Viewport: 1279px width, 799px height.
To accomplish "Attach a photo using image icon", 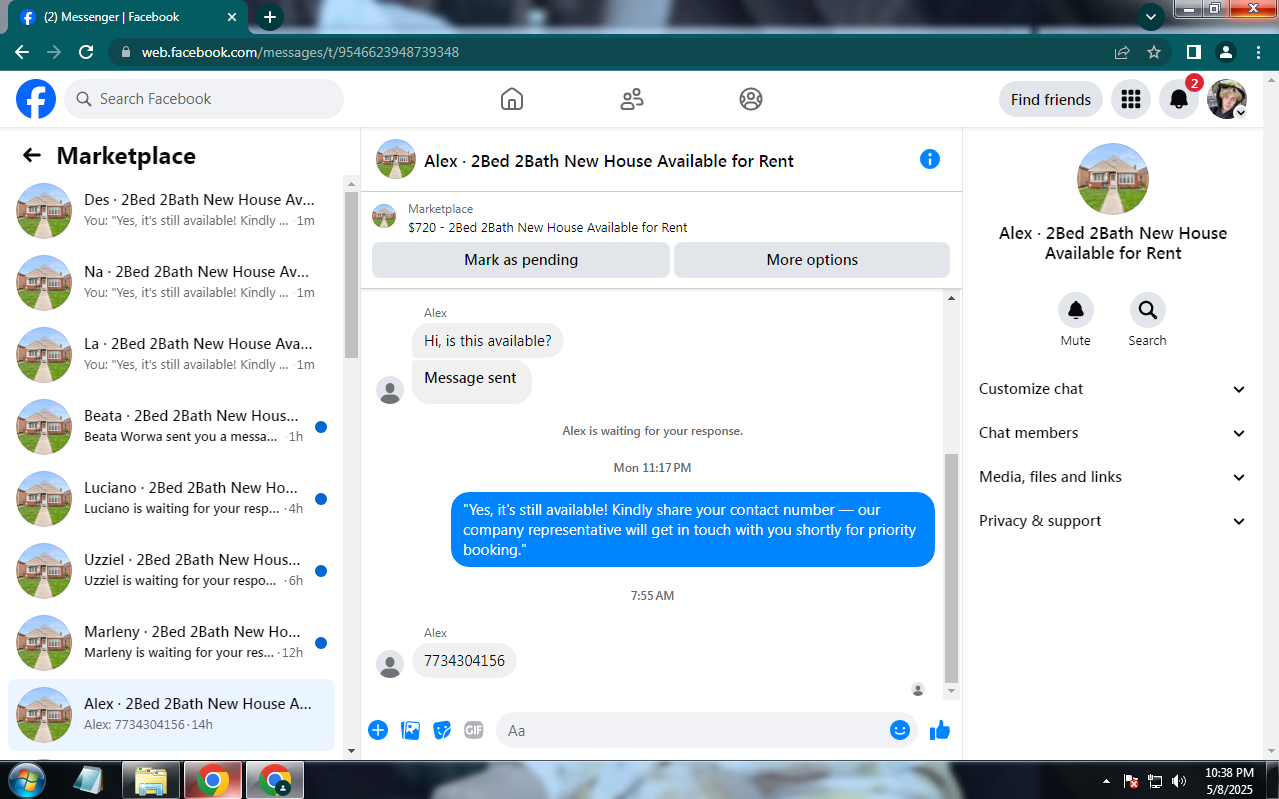I will (410, 730).
